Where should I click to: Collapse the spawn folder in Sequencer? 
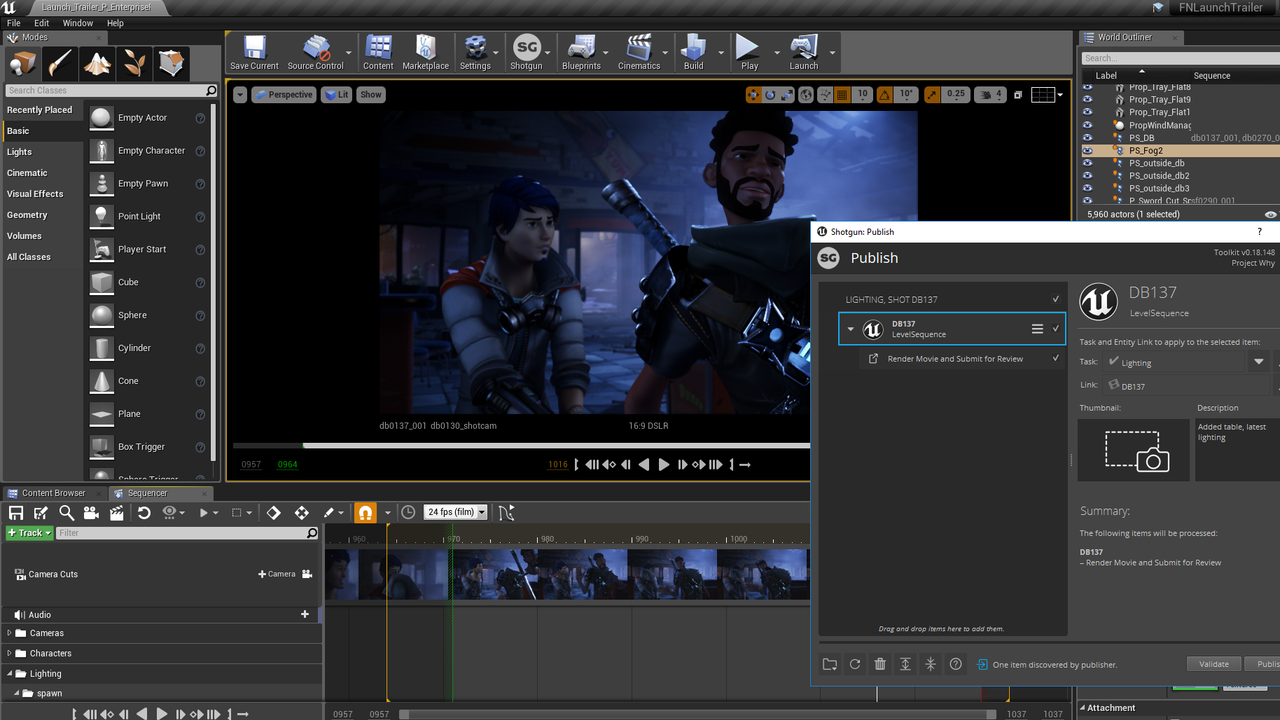tap(16, 693)
